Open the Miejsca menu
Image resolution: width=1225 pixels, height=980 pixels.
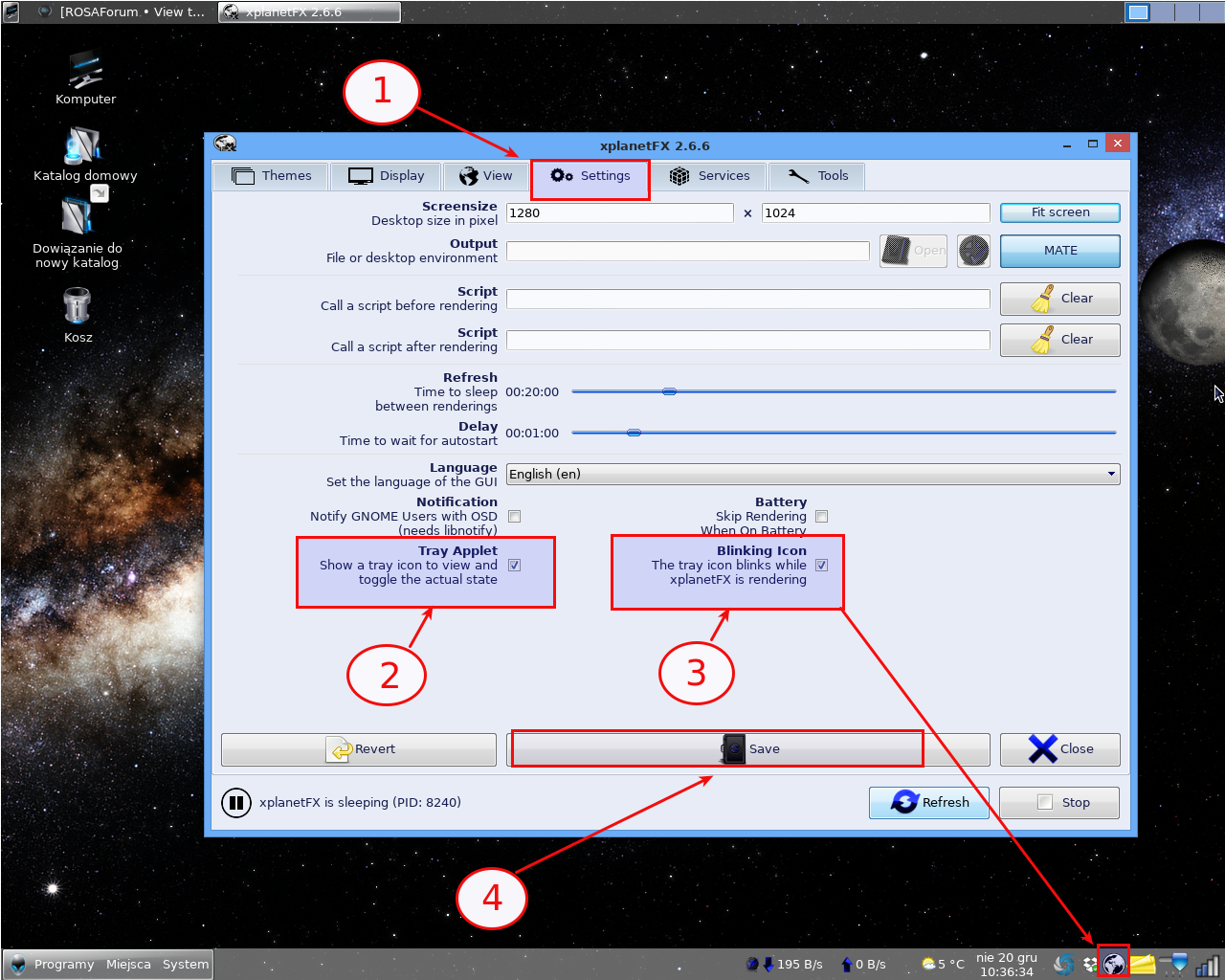[x=128, y=964]
